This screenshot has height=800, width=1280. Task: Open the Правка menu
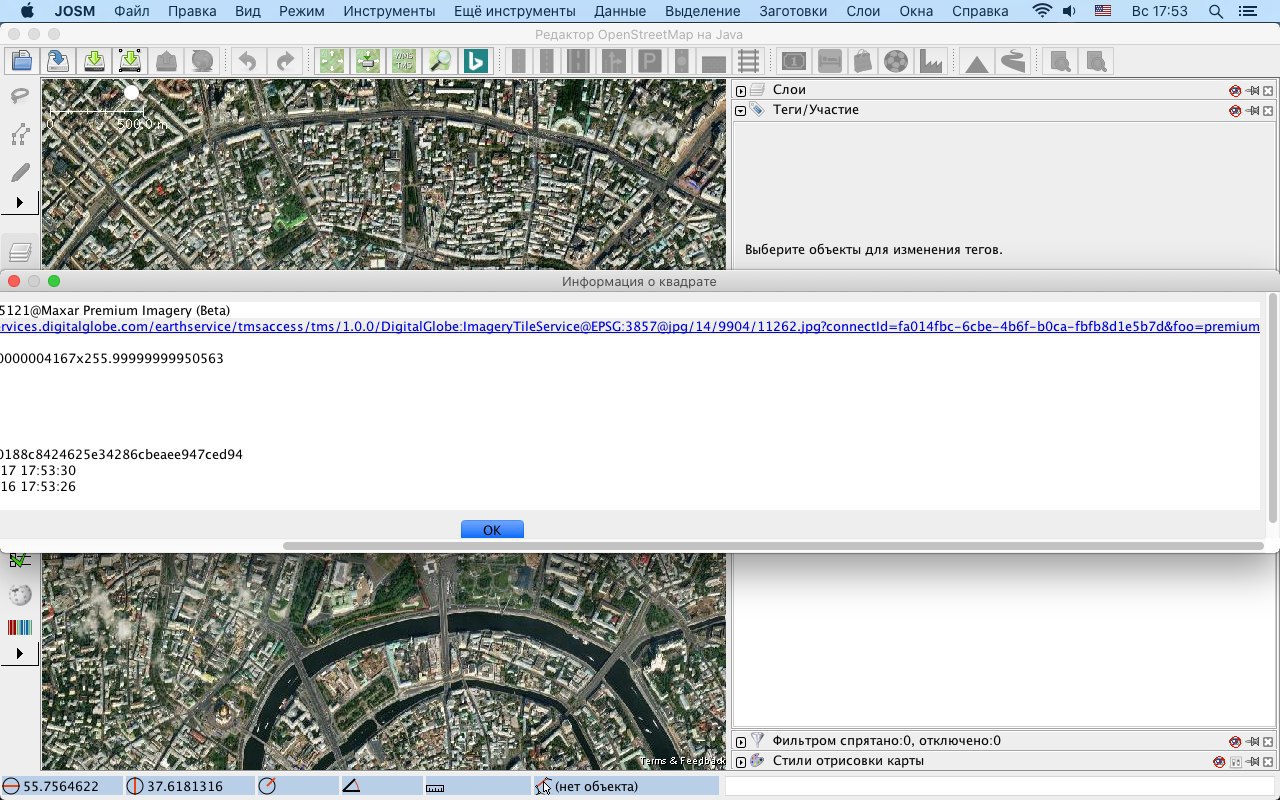192,11
